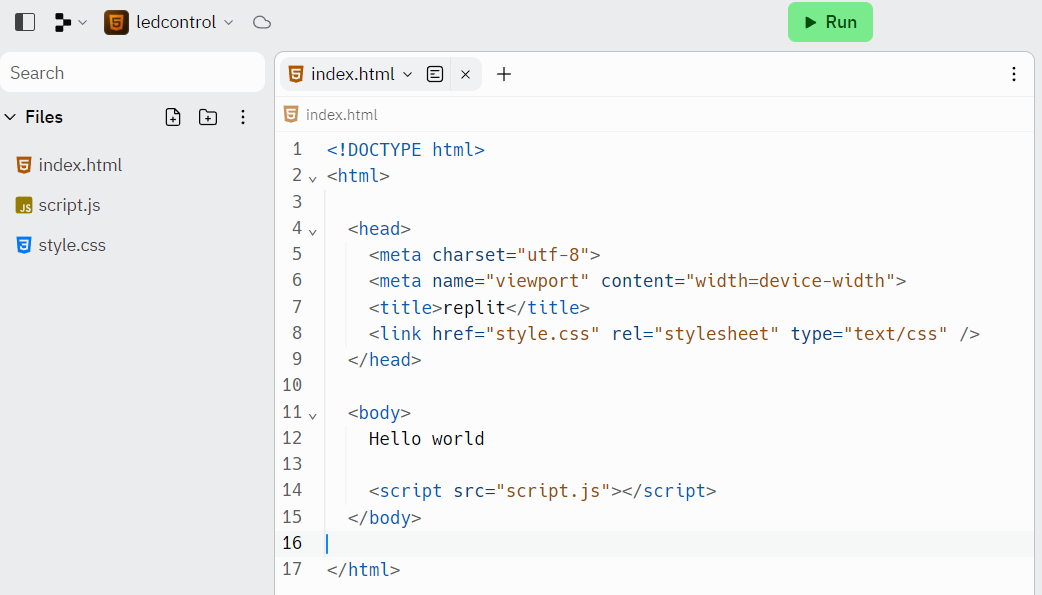Screen dimensions: 1042x595
Task: Collapse the Files section chevron
Action: click(10, 117)
